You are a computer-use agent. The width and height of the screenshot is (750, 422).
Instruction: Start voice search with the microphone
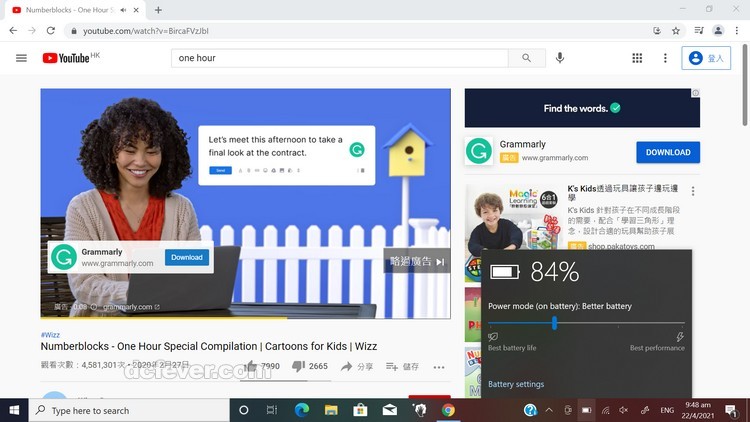[560, 58]
